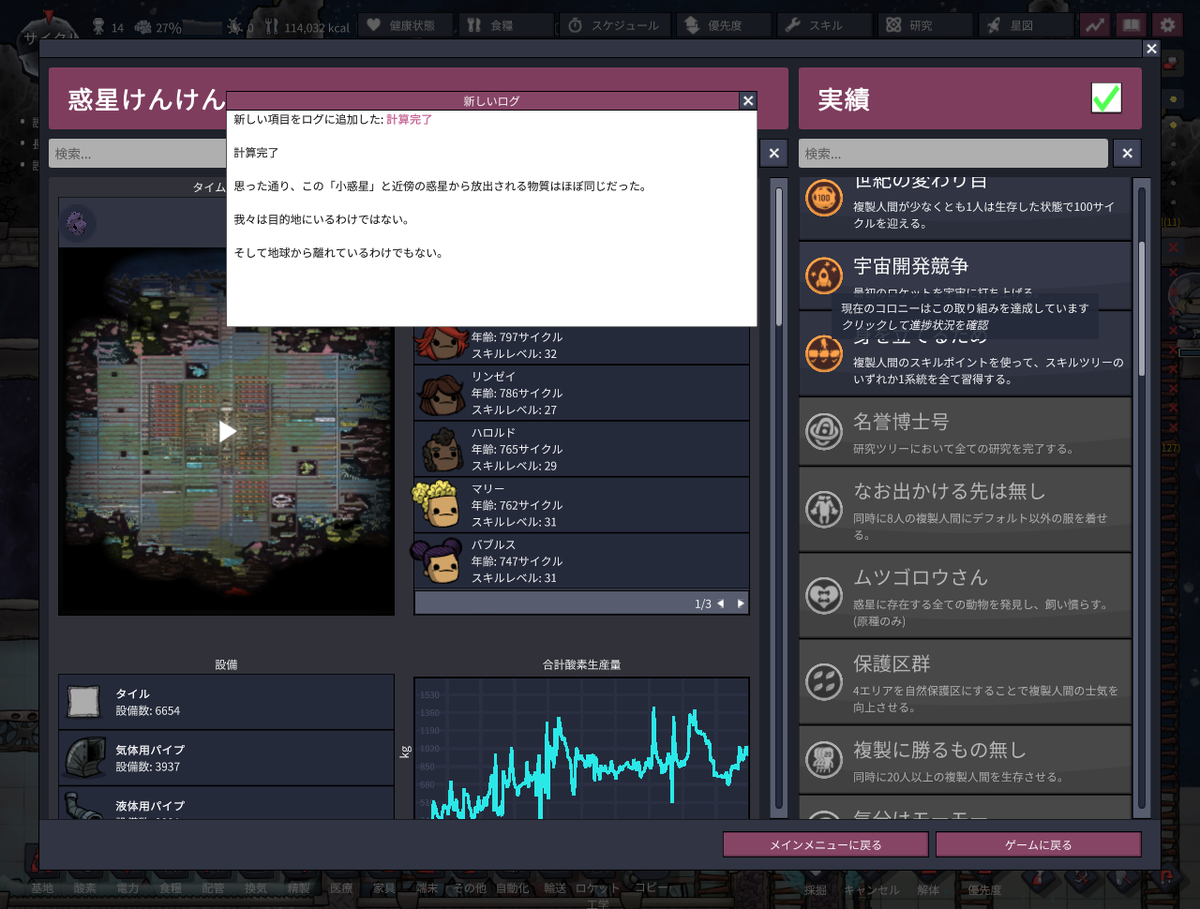The image size is (1200, 909).
Task: Close the colony summary dialog
Action: click(1151, 48)
